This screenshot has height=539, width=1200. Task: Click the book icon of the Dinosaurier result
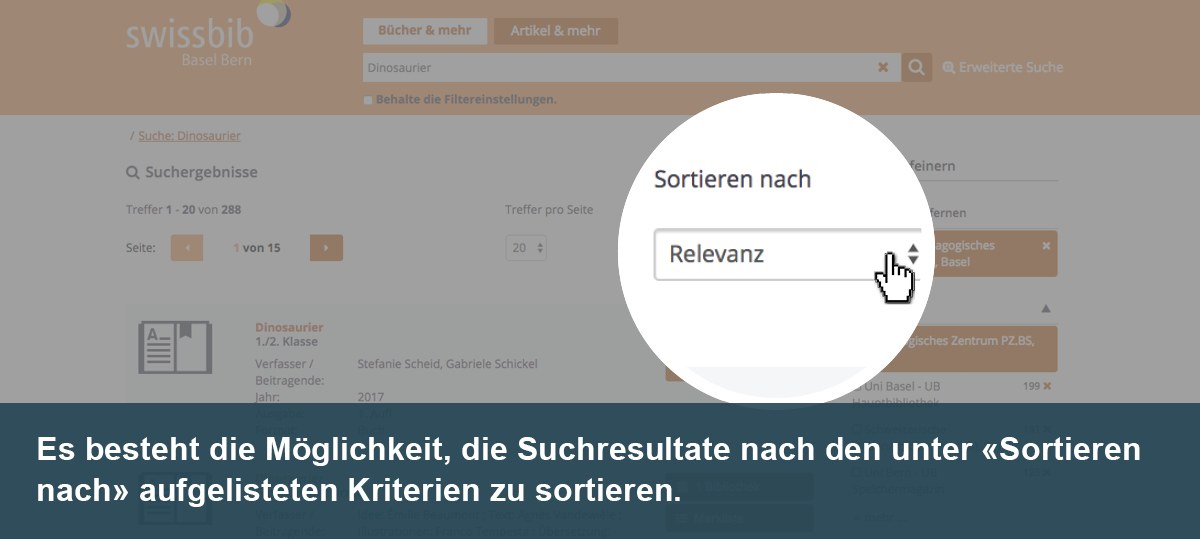coord(175,347)
